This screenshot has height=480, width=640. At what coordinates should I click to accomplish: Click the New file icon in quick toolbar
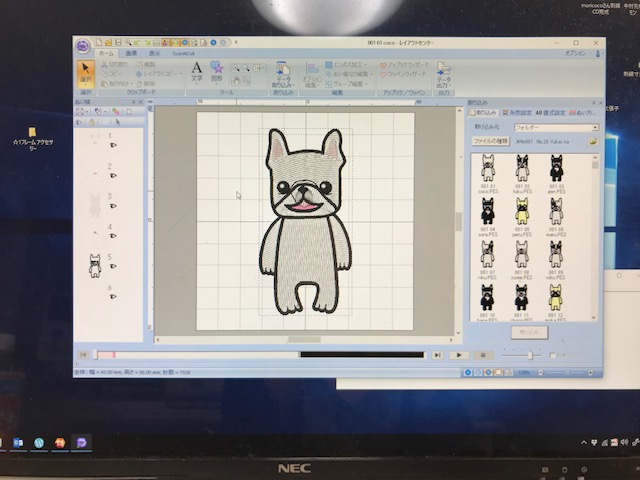pyautogui.click(x=99, y=42)
